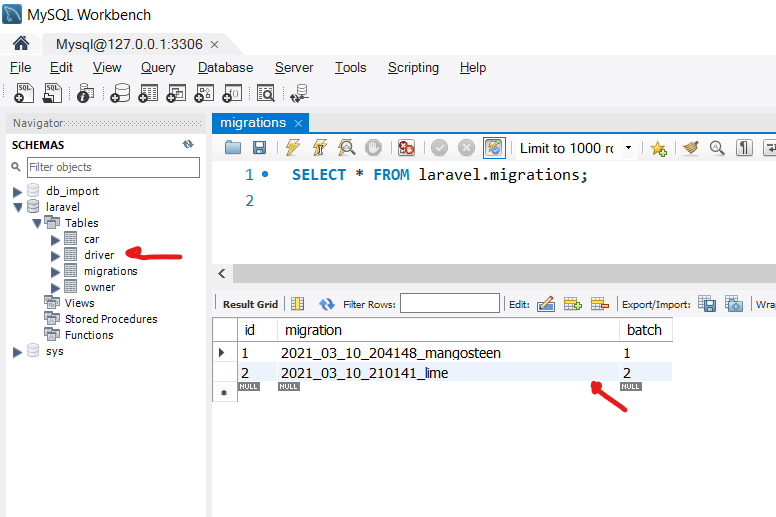This screenshot has height=517, width=776.
Task: Open the schema inspector info icon
Action: click(85, 93)
